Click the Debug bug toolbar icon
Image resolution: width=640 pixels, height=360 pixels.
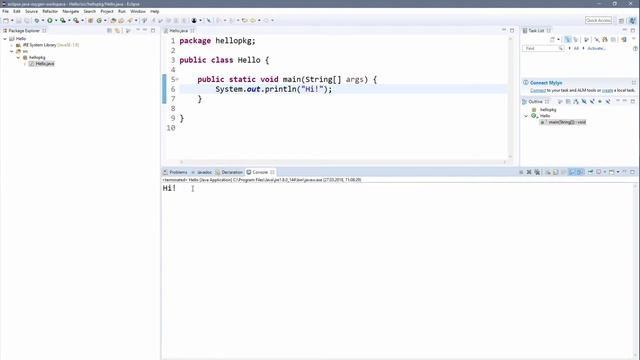(36, 20)
